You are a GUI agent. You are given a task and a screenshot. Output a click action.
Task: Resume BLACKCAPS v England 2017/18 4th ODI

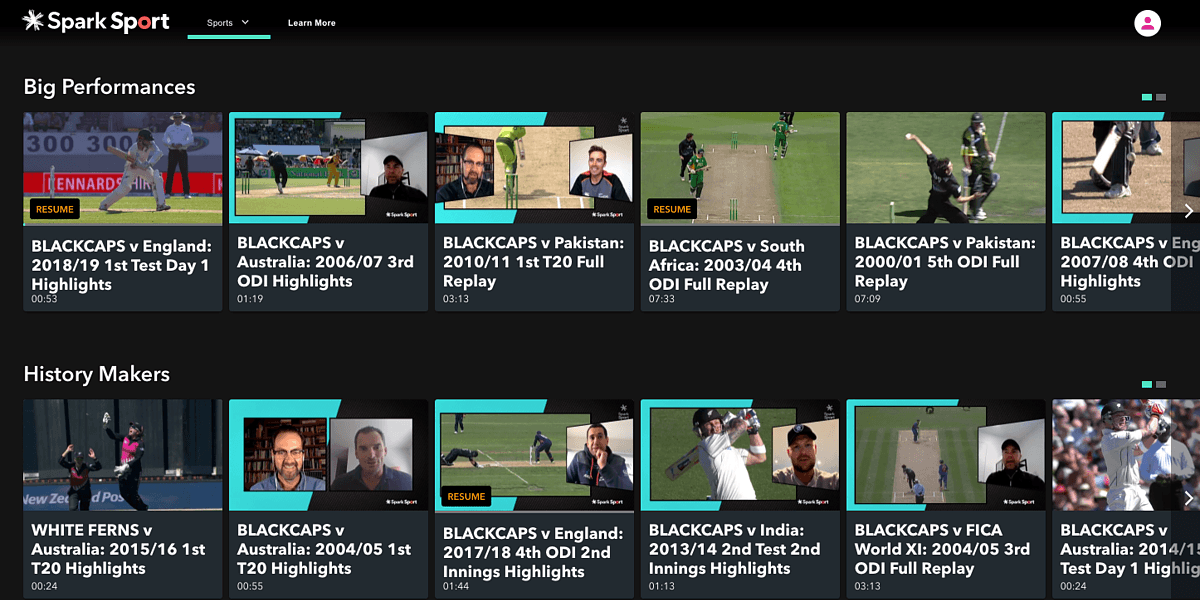point(466,496)
